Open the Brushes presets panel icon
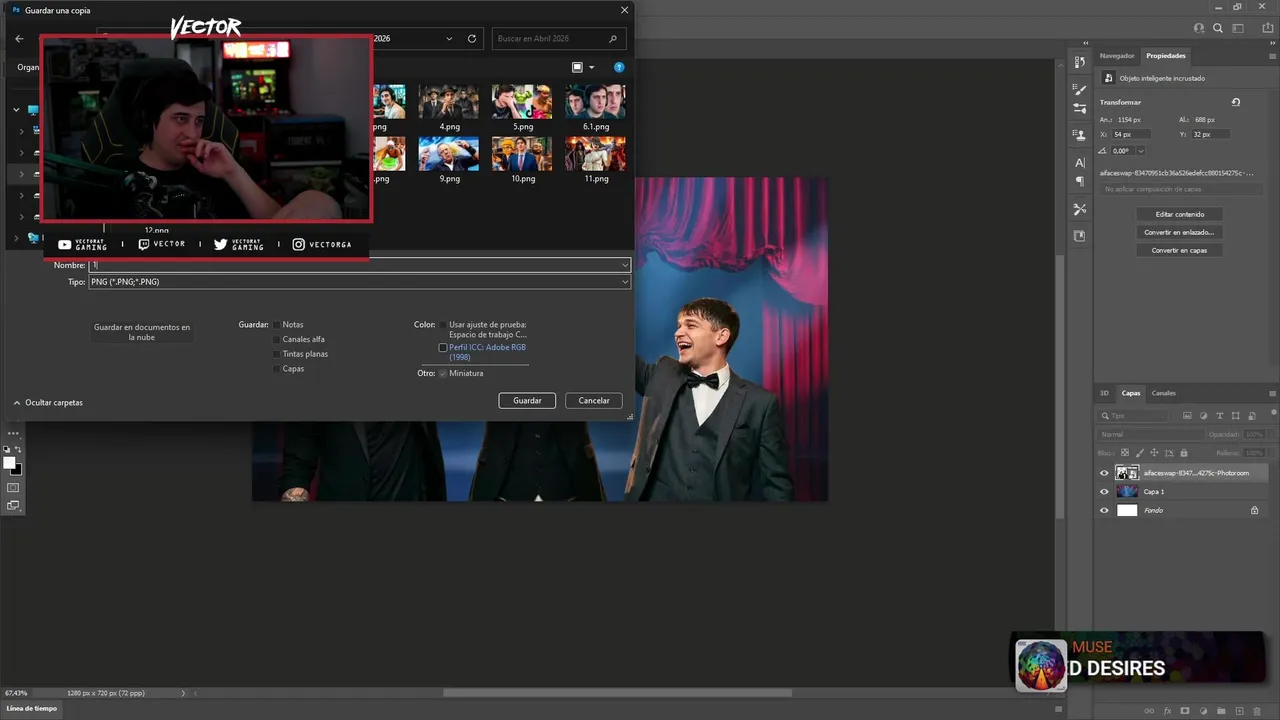1280x720 pixels. [x=1080, y=108]
